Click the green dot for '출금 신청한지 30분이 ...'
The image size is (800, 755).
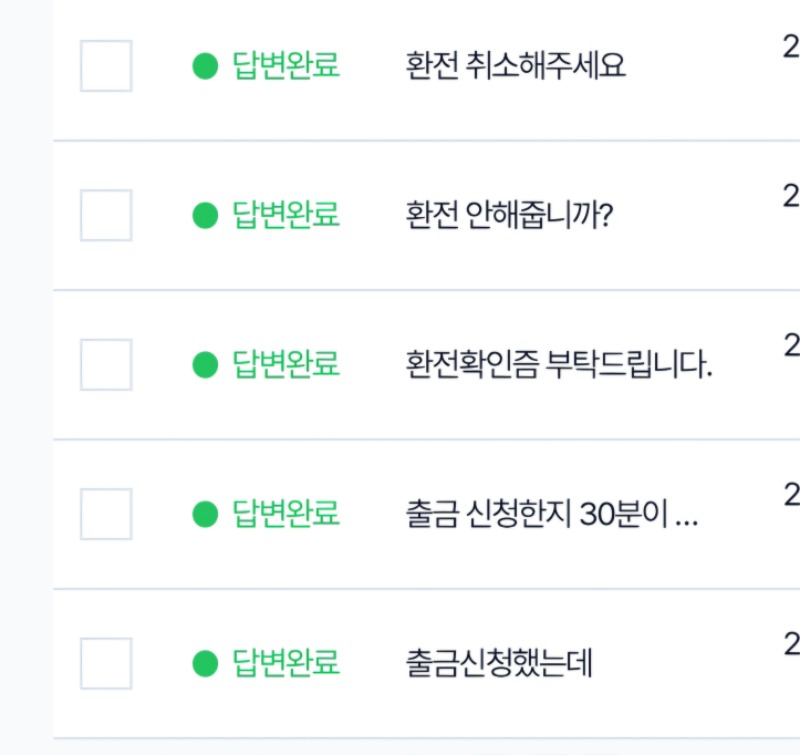205,514
